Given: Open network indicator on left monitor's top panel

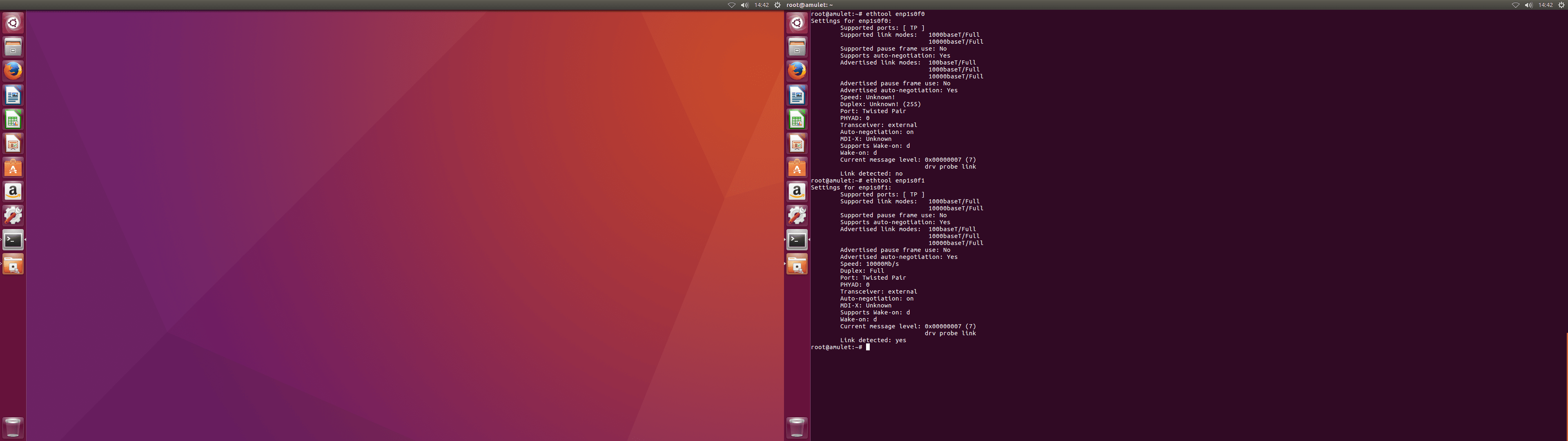Looking at the screenshot, I should click(x=732, y=5).
